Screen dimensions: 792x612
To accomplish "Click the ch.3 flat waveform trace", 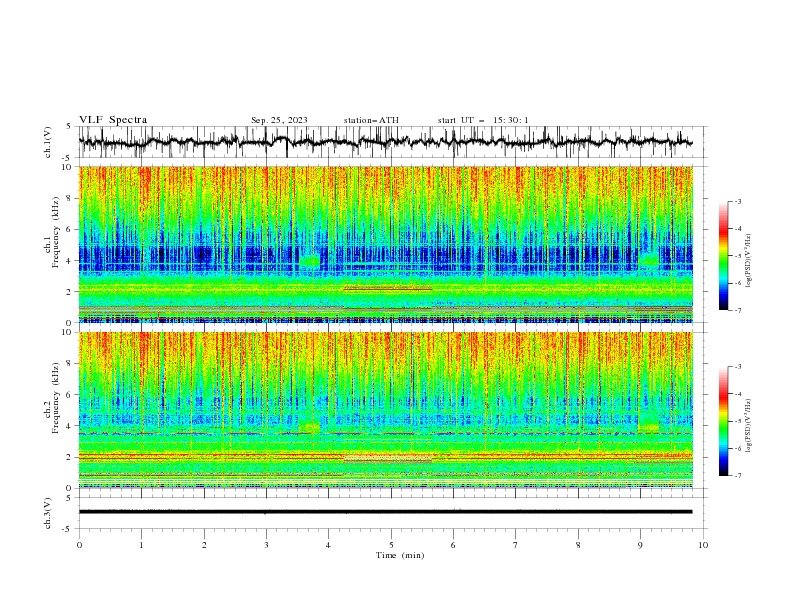I will coord(385,512).
